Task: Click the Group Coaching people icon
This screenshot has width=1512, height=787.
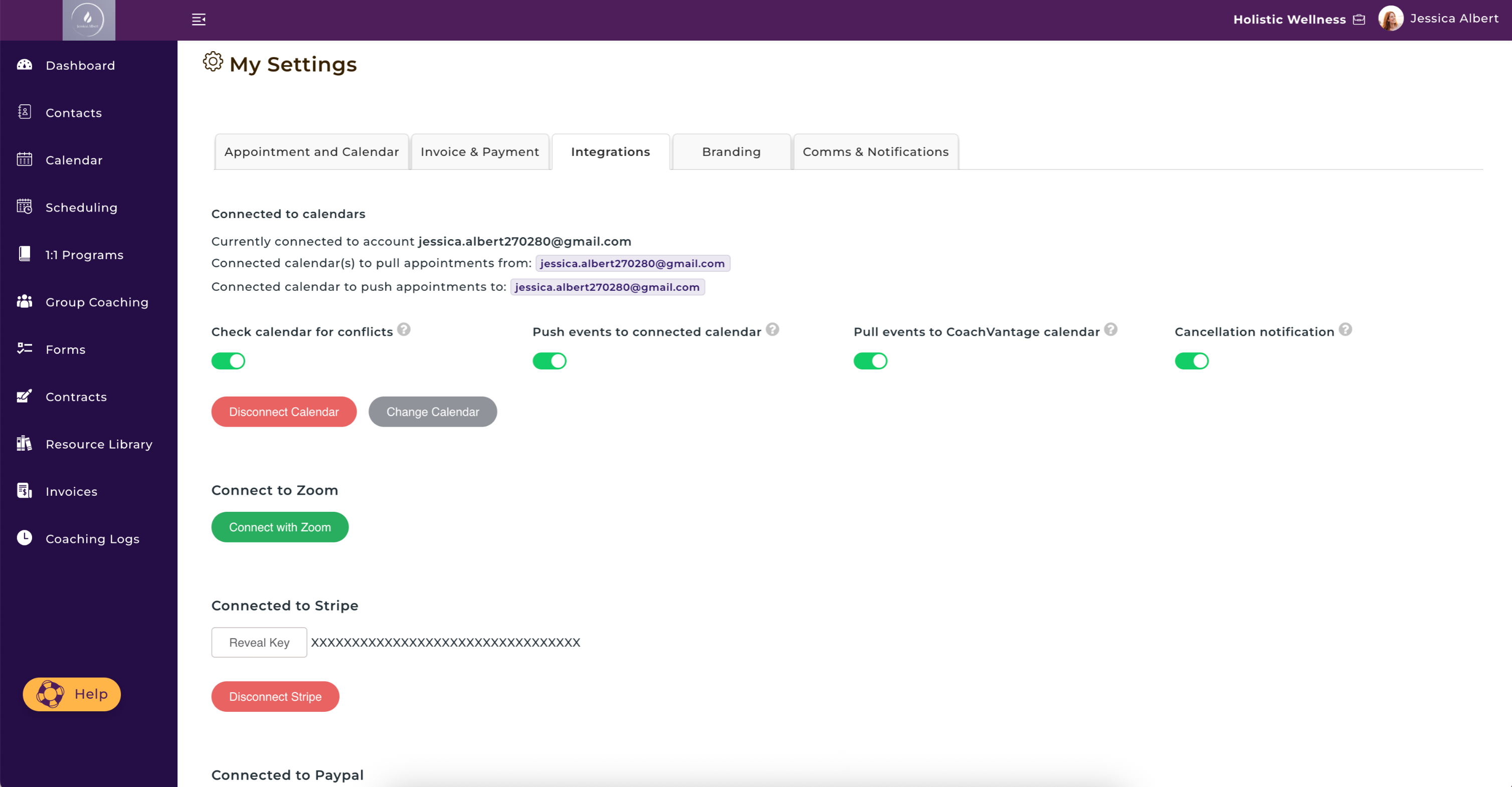Action: (x=24, y=301)
